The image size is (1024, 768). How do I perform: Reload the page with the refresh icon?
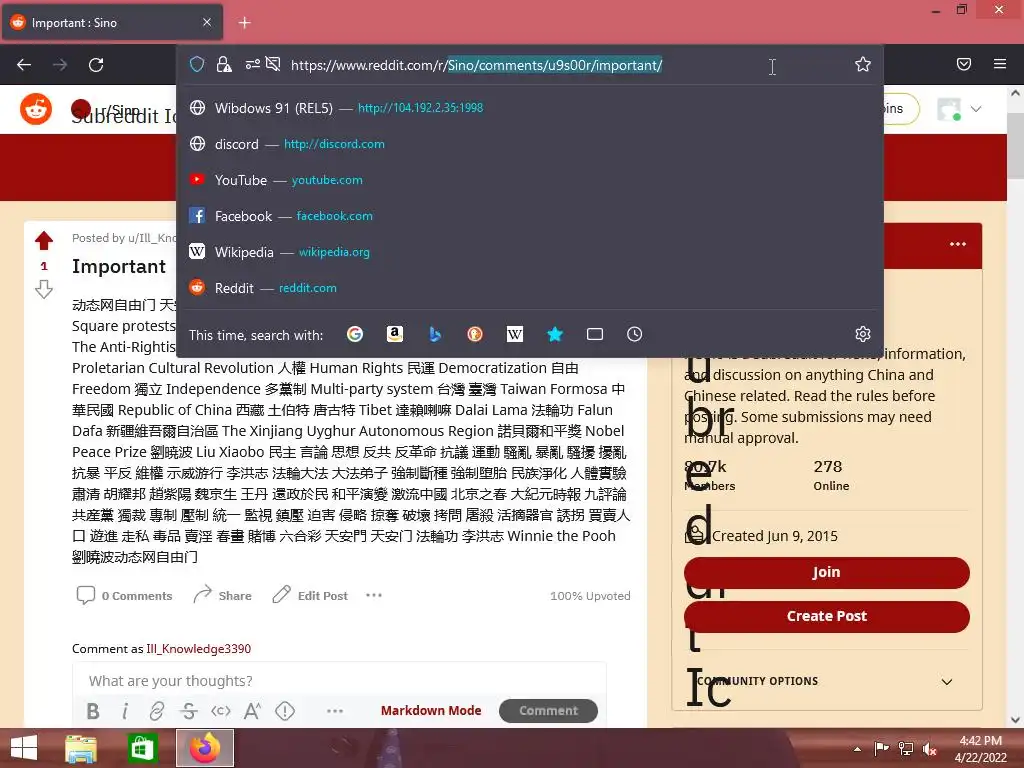[96, 65]
